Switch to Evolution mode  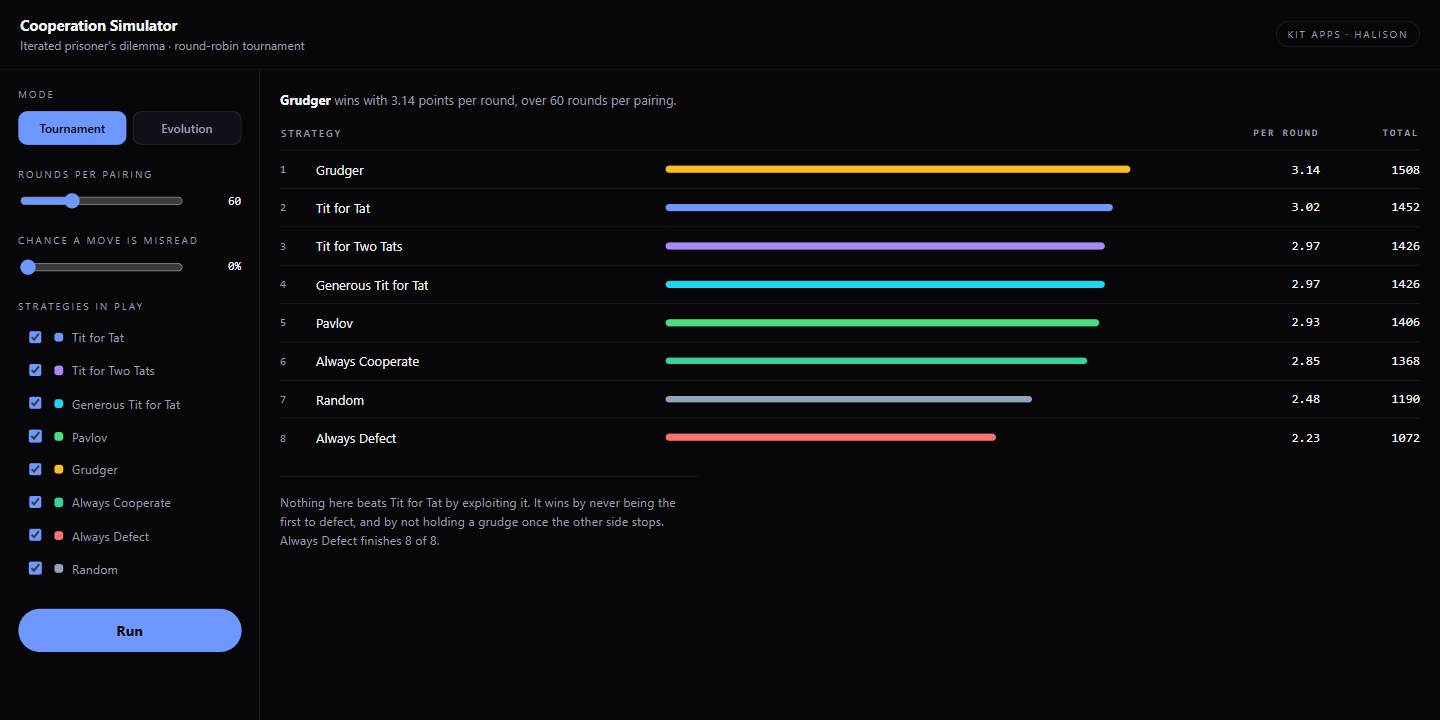coord(187,128)
